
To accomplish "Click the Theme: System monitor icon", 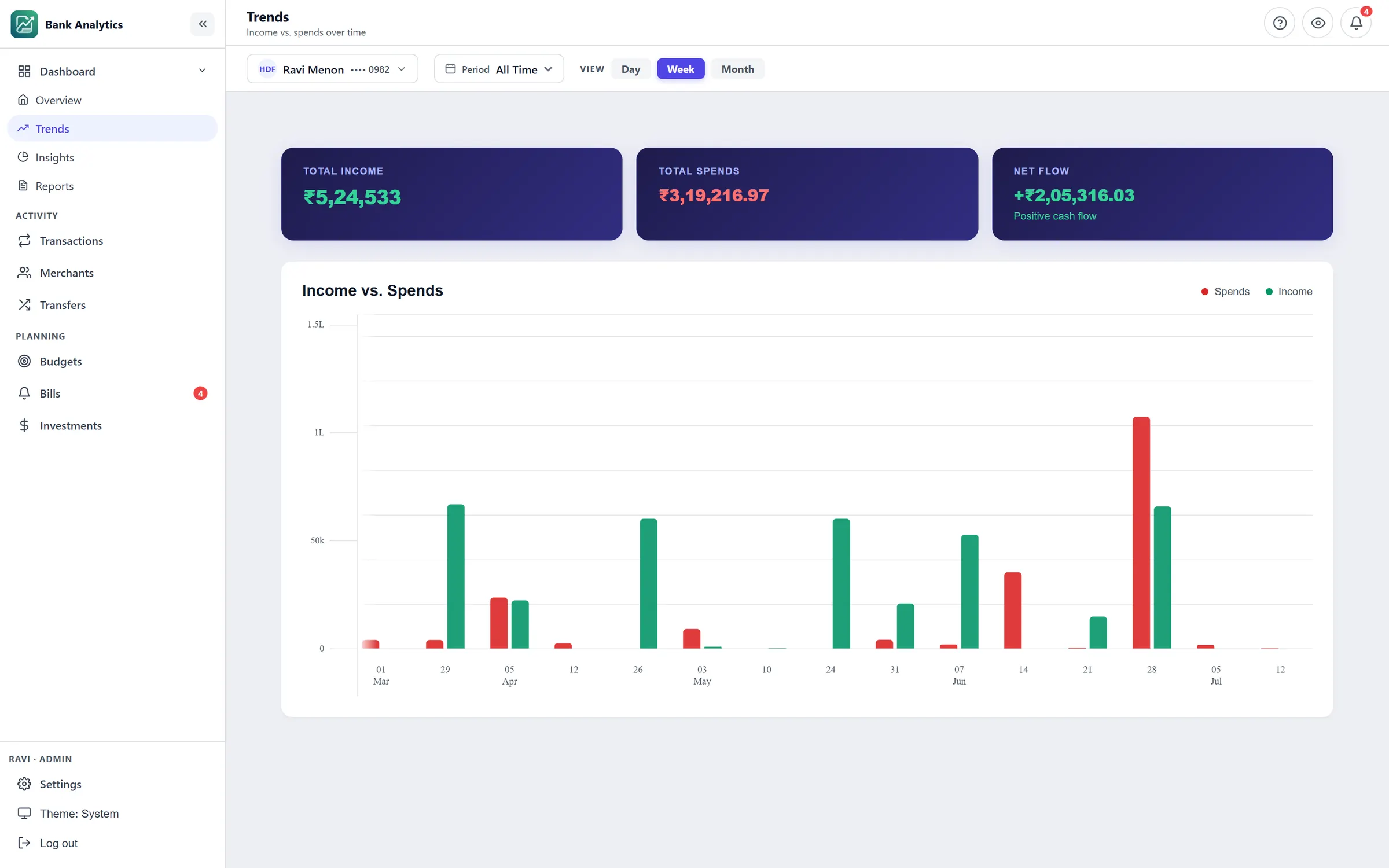I will coord(24,814).
